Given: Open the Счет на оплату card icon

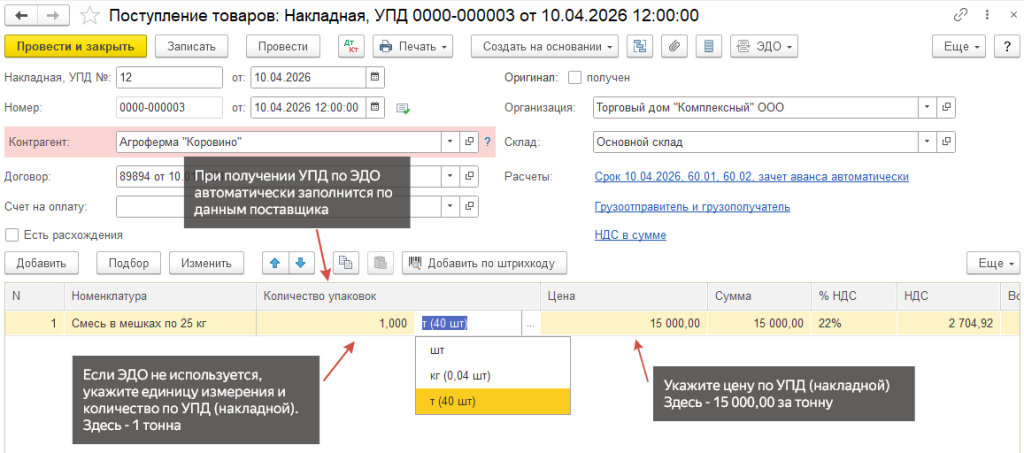Looking at the screenshot, I should pos(468,207).
